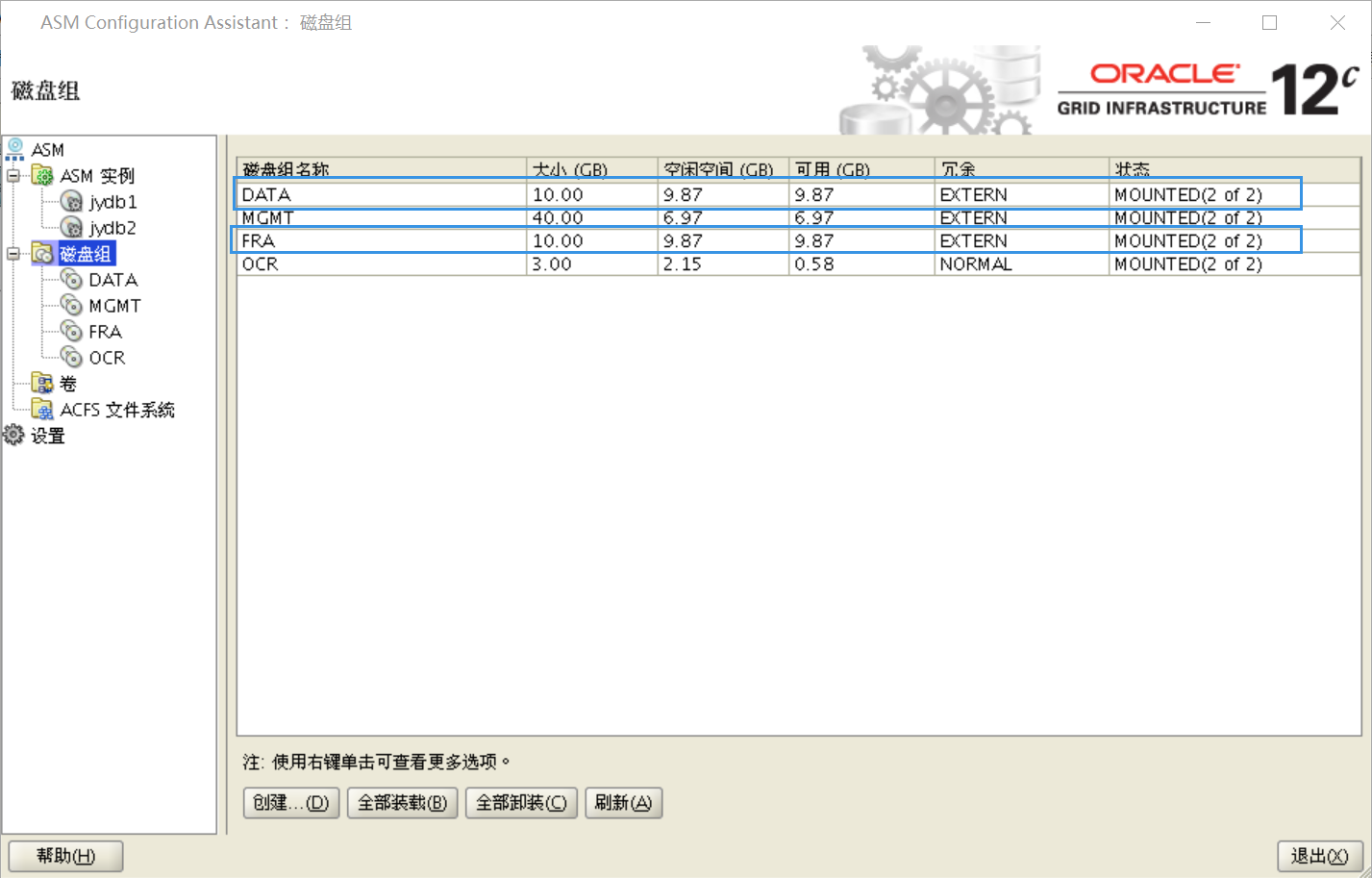This screenshot has width=1372, height=878.
Task: Click the DATA disk group icon in tree
Action: (x=72, y=279)
